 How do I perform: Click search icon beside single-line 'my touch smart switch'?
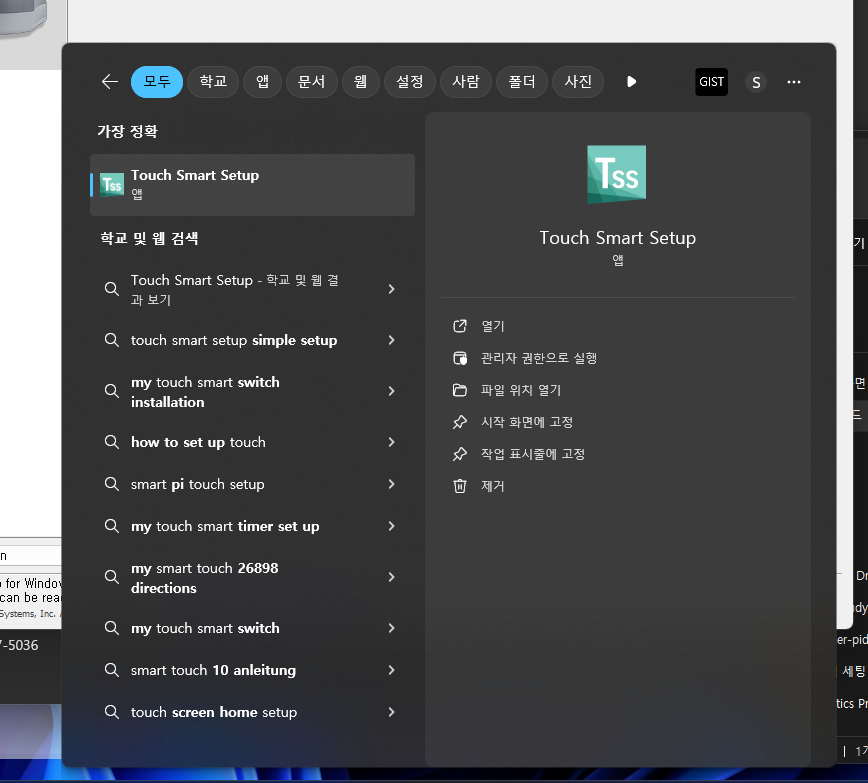(112, 628)
